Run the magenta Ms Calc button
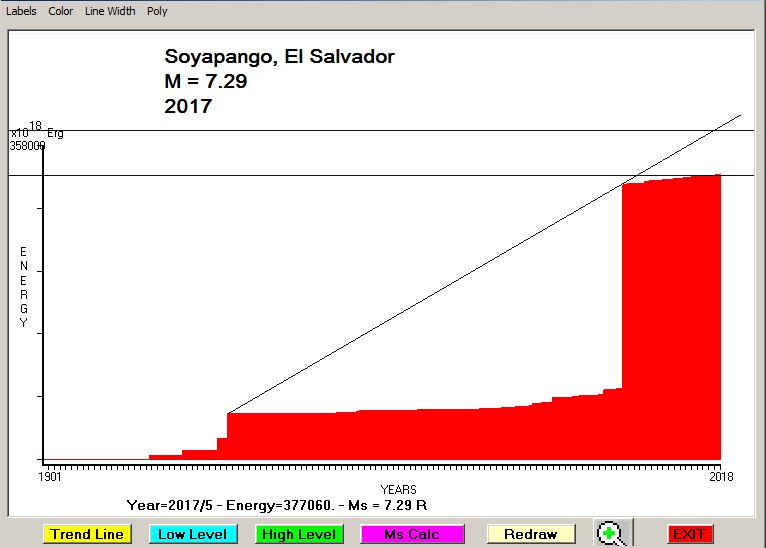This screenshot has height=548, width=766. pyautogui.click(x=412, y=534)
